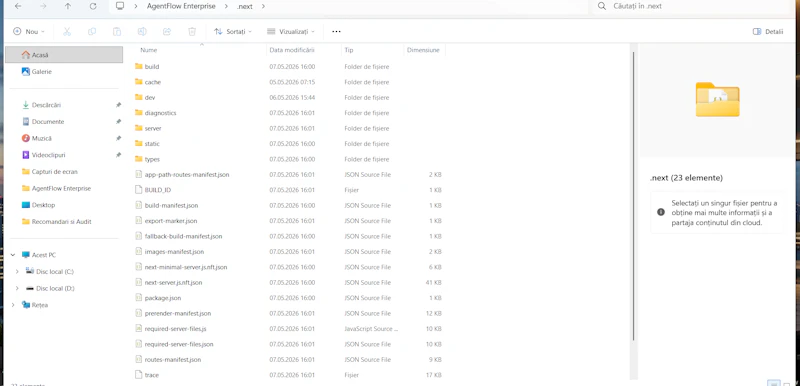
Task: Toggle the Detalii details pane
Action: tap(768, 32)
